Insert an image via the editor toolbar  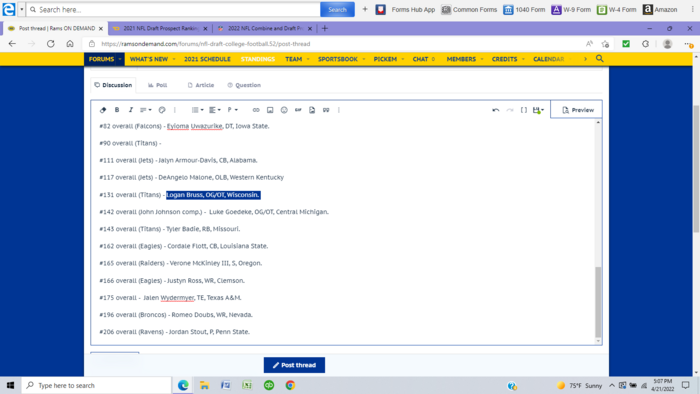[270, 110]
